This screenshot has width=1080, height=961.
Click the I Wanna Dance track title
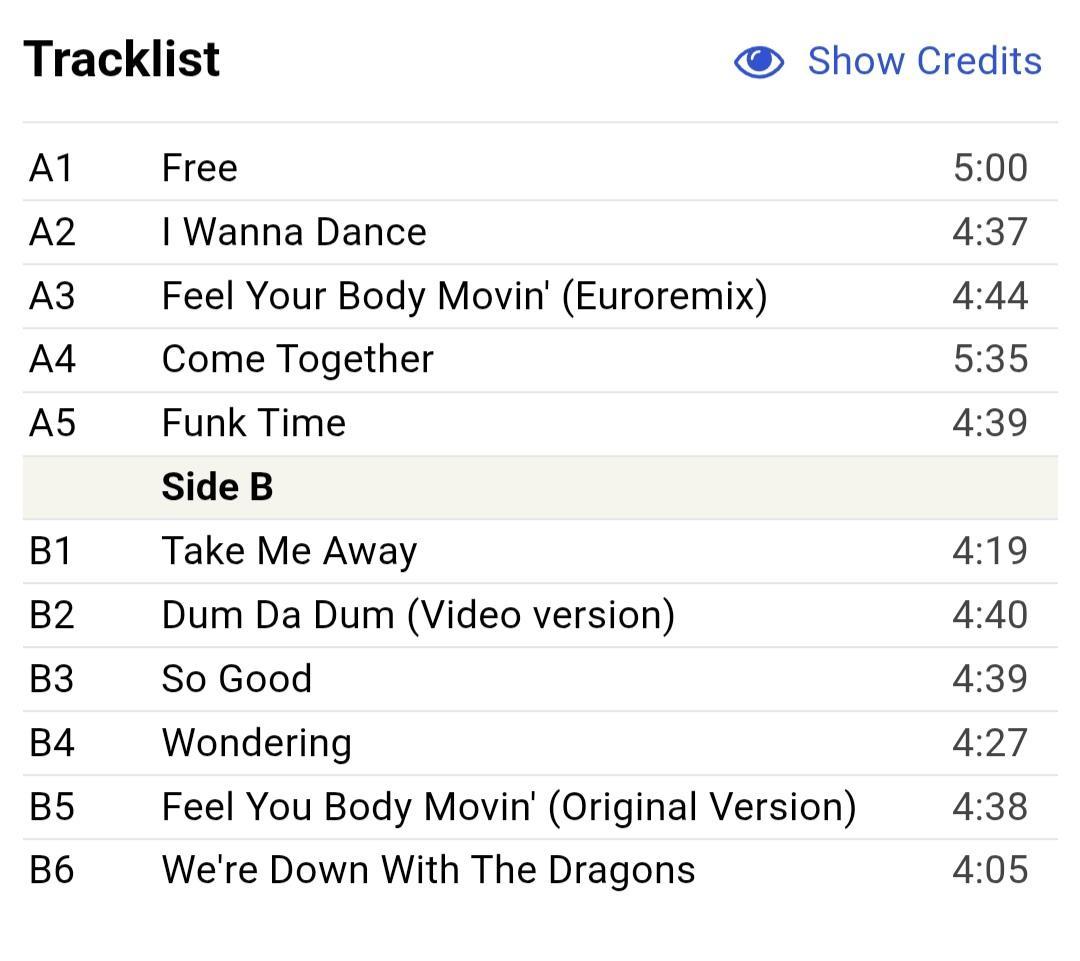pos(294,232)
